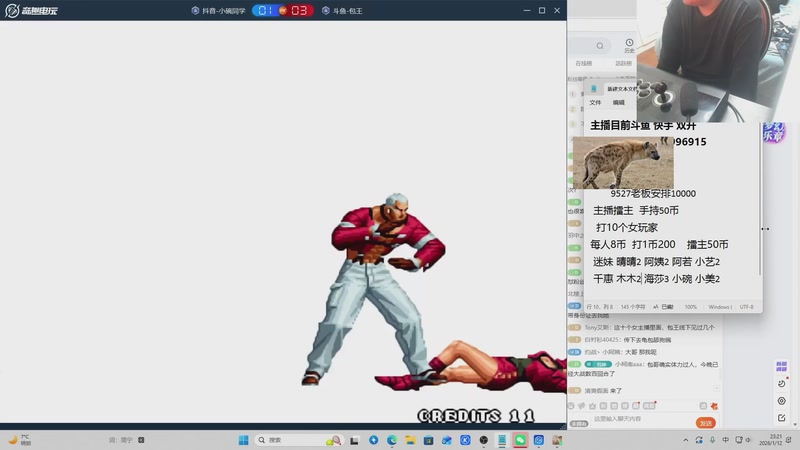Click the text line 主播擂主 手持50币
Viewport: 800px width, 450px height.
point(636,210)
